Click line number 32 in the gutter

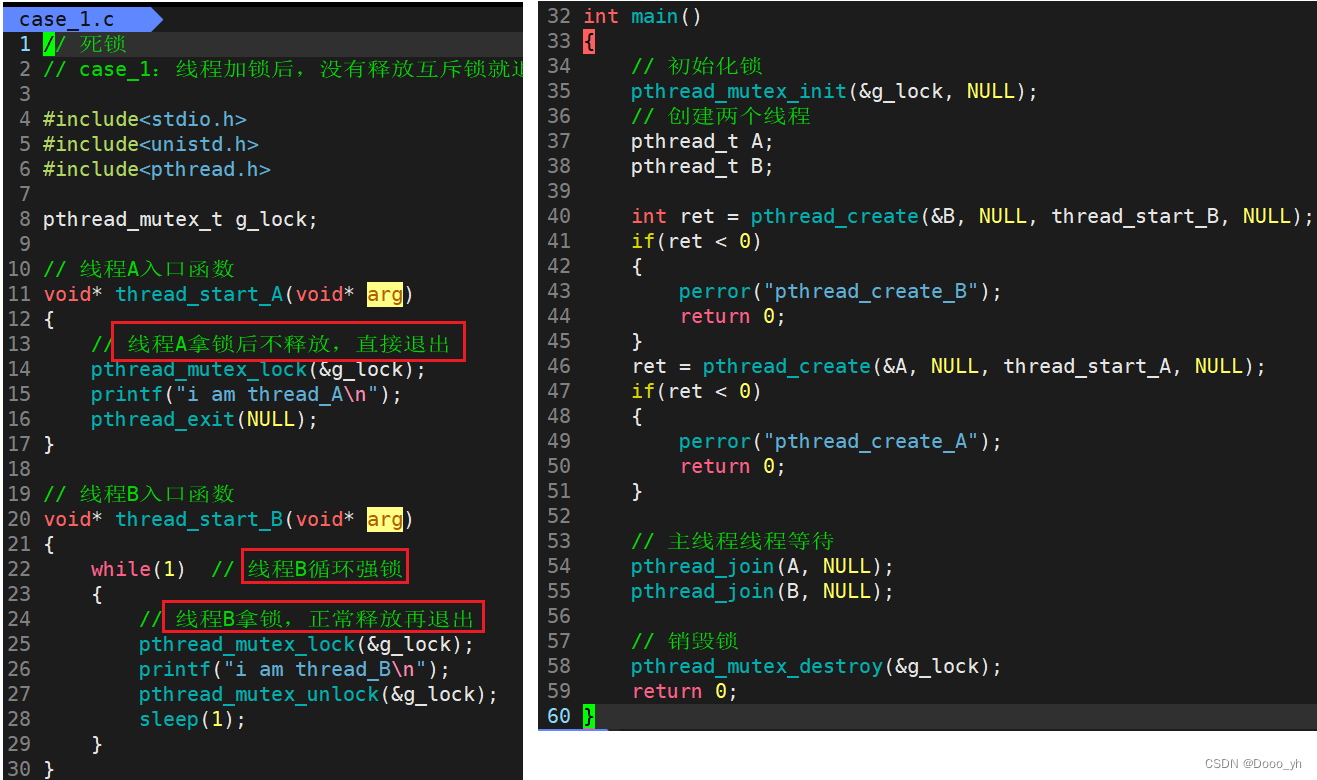click(x=559, y=16)
